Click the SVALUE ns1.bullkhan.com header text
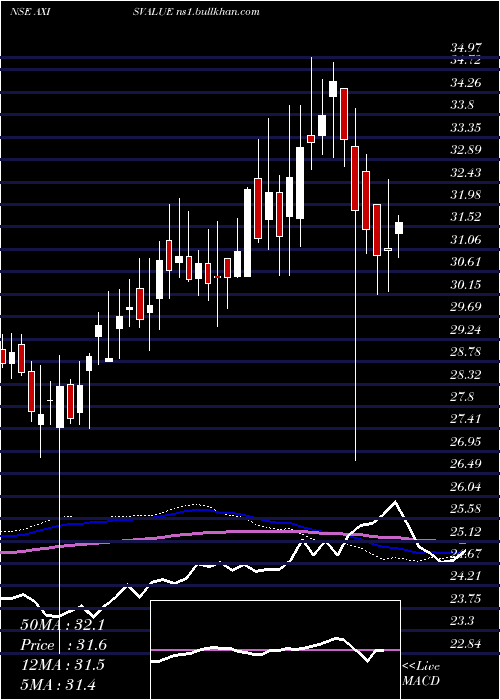500x700 pixels. click(x=196, y=12)
